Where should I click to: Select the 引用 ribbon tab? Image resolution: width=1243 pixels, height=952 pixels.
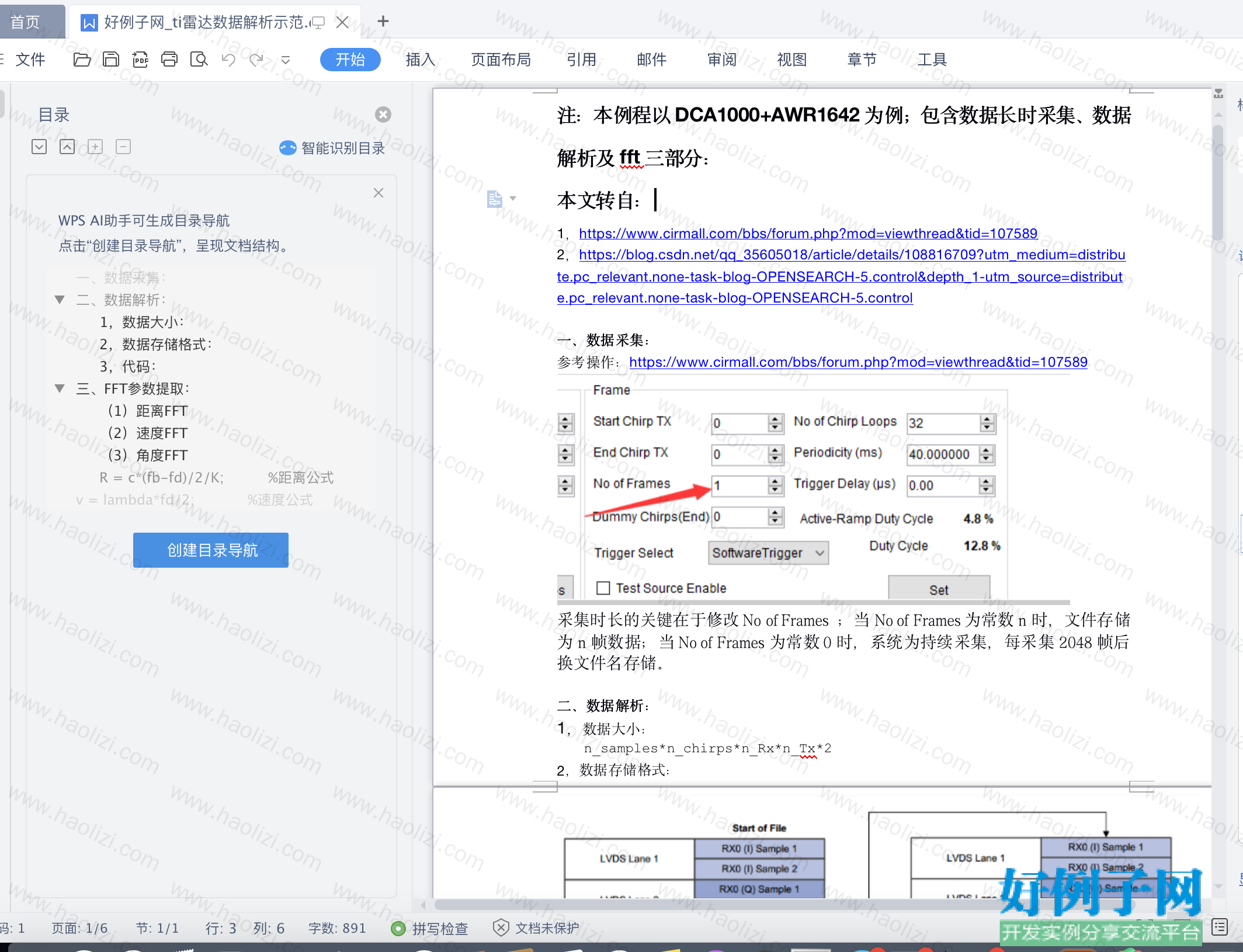[581, 59]
